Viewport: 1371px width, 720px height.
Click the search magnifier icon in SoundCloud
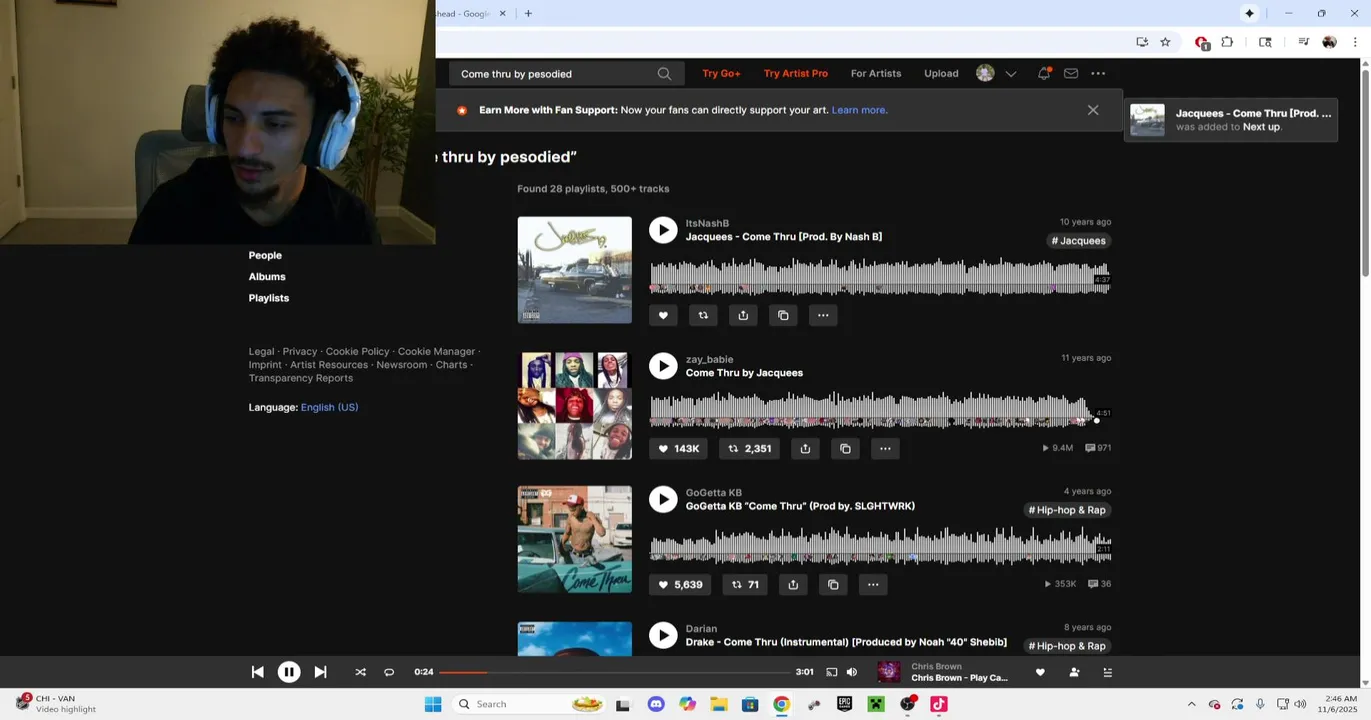pyautogui.click(x=664, y=74)
